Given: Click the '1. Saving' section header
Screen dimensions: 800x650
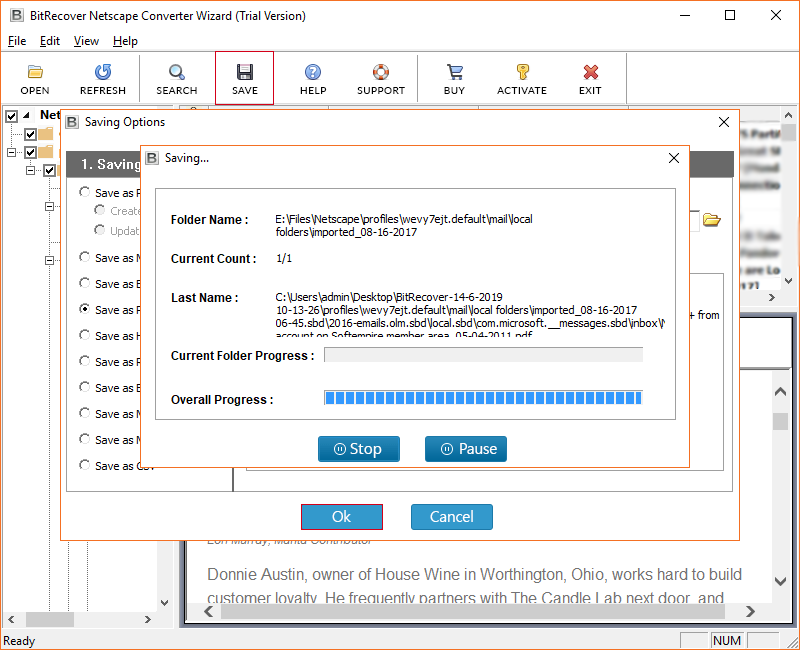Looking at the screenshot, I should (x=110, y=164).
